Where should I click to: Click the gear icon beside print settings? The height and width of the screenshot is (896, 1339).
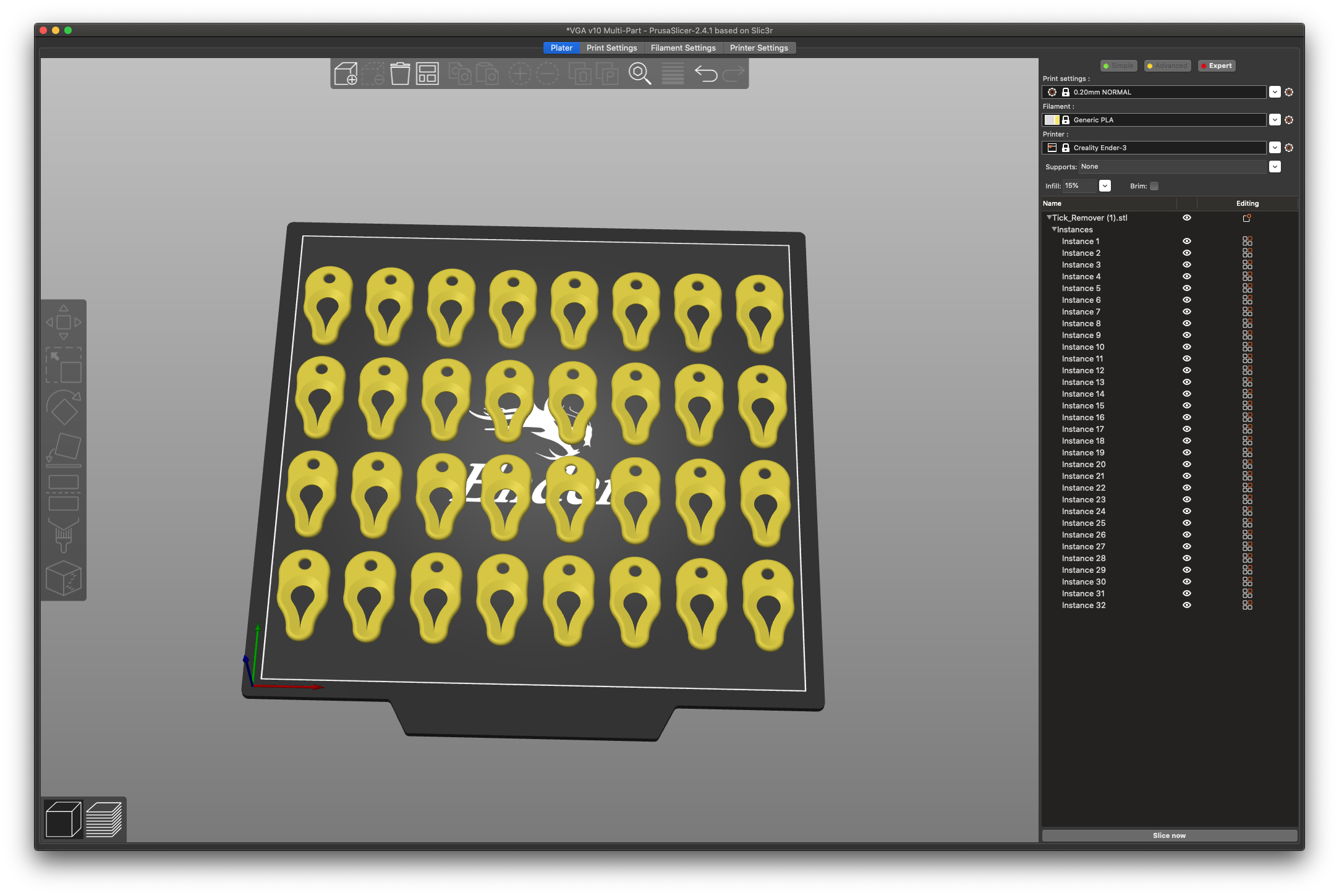point(1289,92)
